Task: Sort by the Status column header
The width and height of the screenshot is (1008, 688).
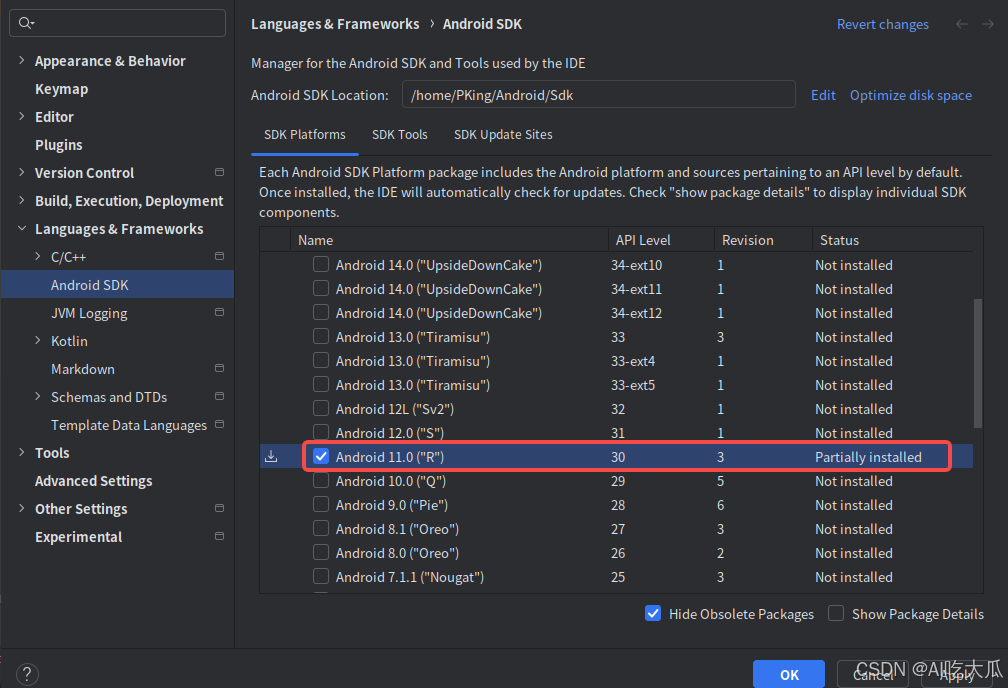Action: tap(892, 240)
